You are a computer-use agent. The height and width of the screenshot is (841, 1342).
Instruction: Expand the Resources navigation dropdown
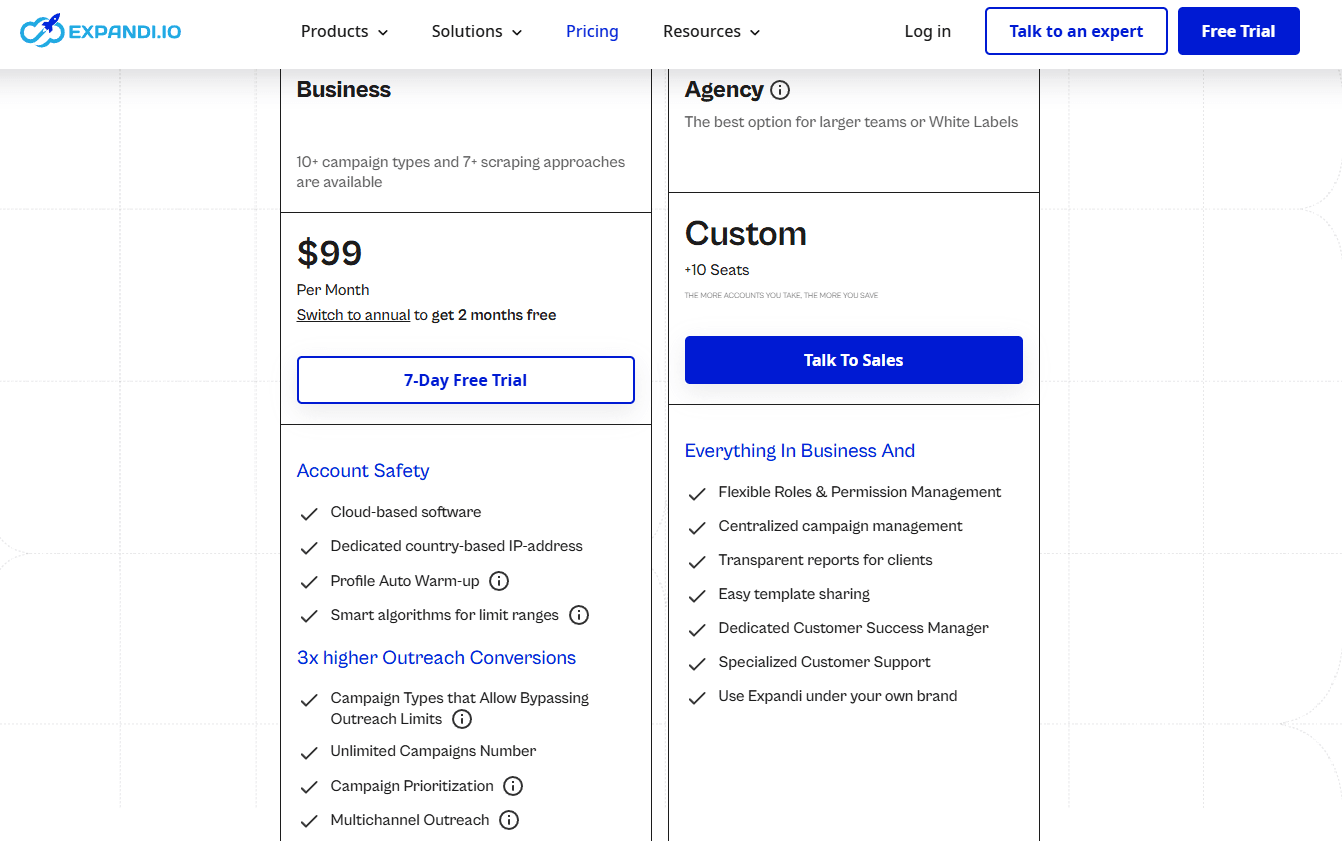pos(711,32)
